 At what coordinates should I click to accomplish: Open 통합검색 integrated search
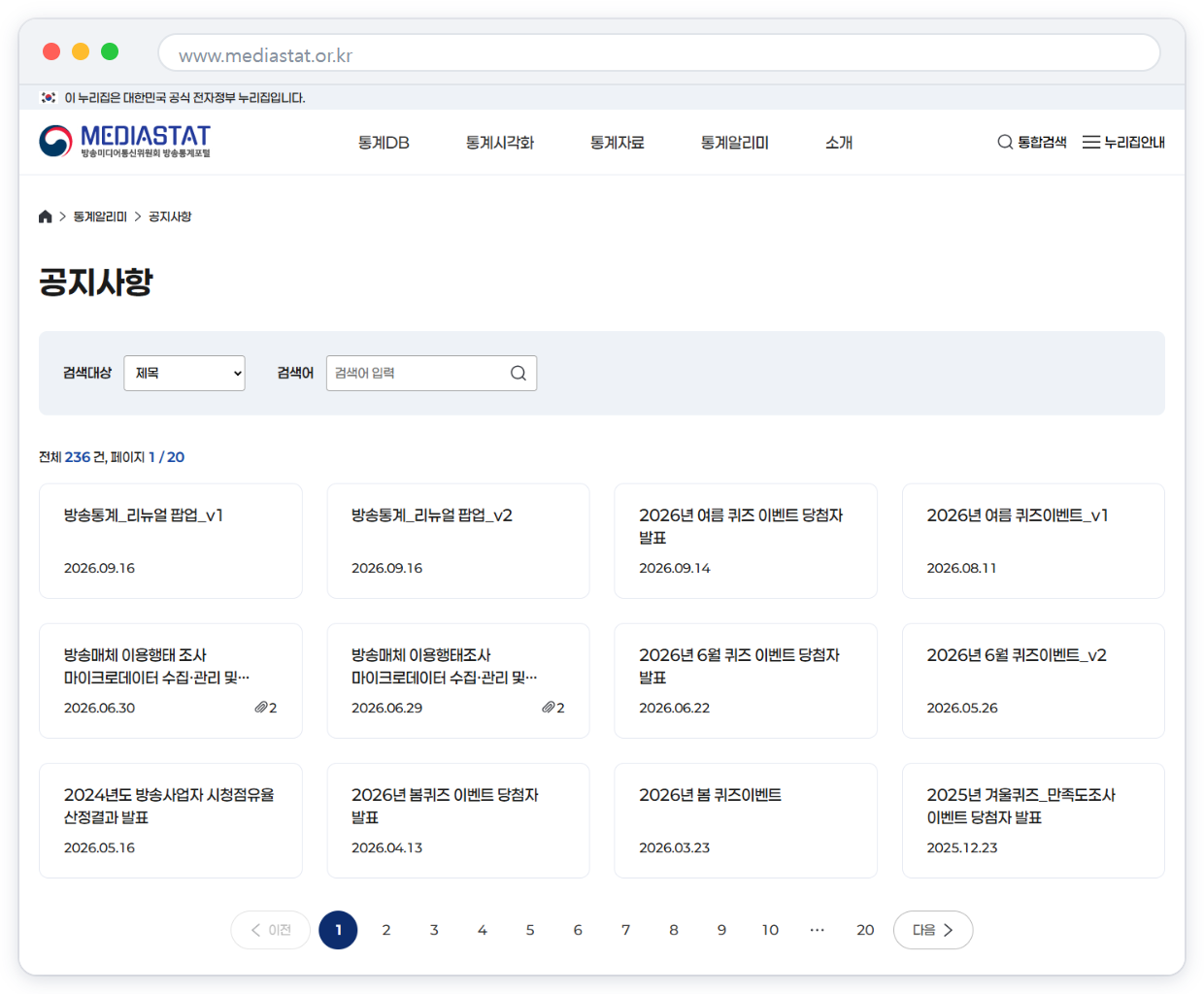[x=1032, y=142]
